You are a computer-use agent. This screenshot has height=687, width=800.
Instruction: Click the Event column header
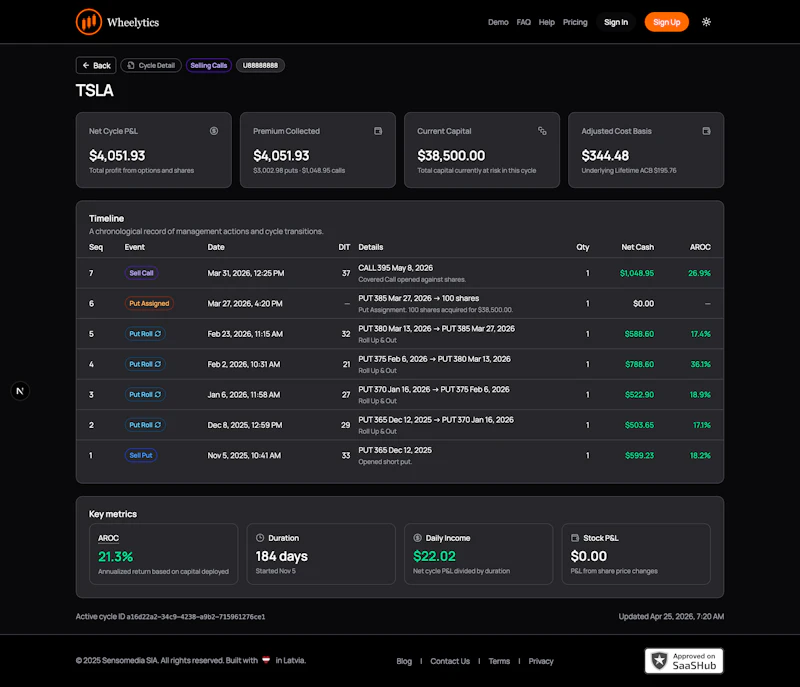pos(135,247)
